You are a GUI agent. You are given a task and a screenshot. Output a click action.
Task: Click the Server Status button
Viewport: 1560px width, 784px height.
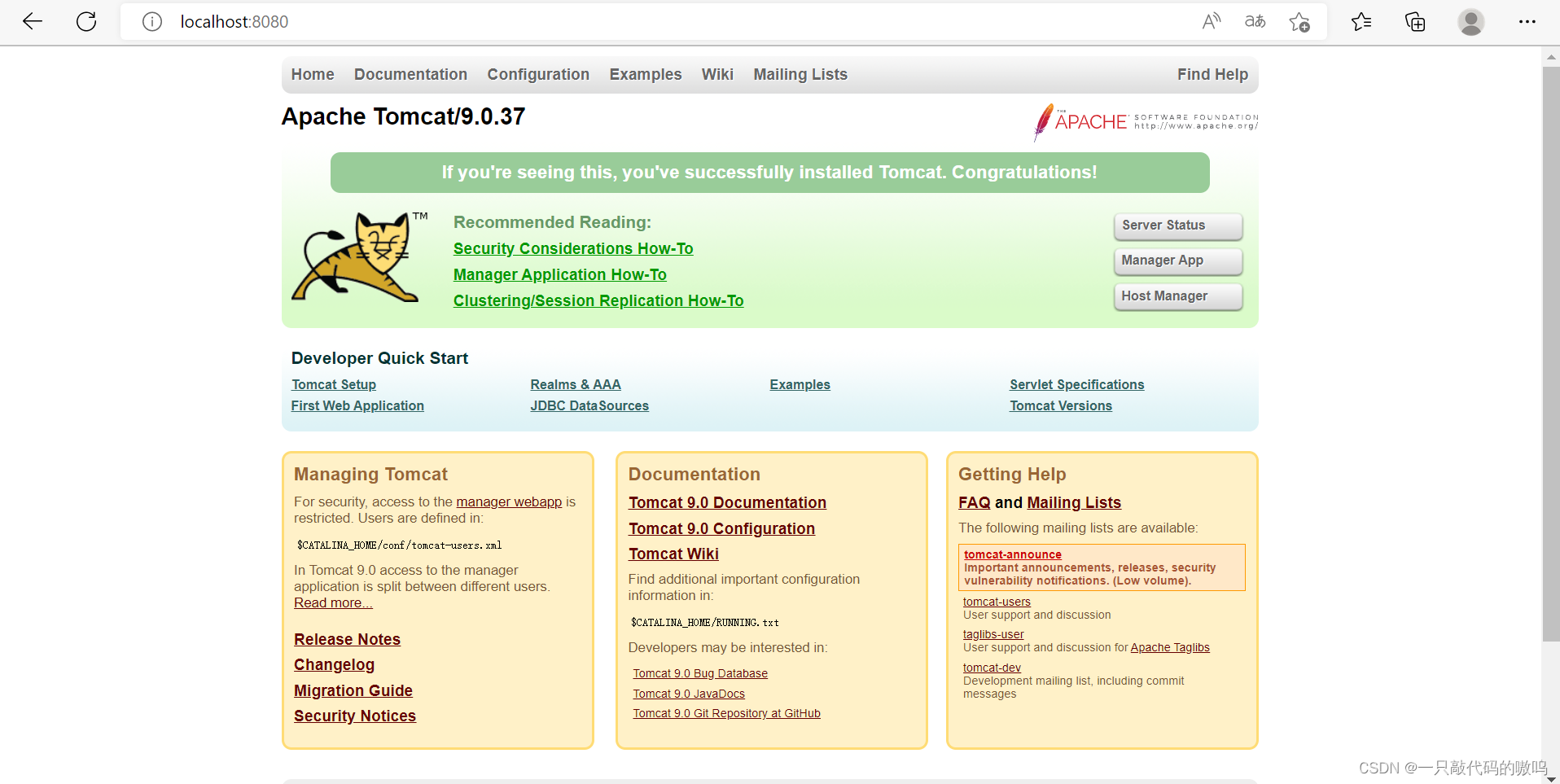[x=1178, y=226]
